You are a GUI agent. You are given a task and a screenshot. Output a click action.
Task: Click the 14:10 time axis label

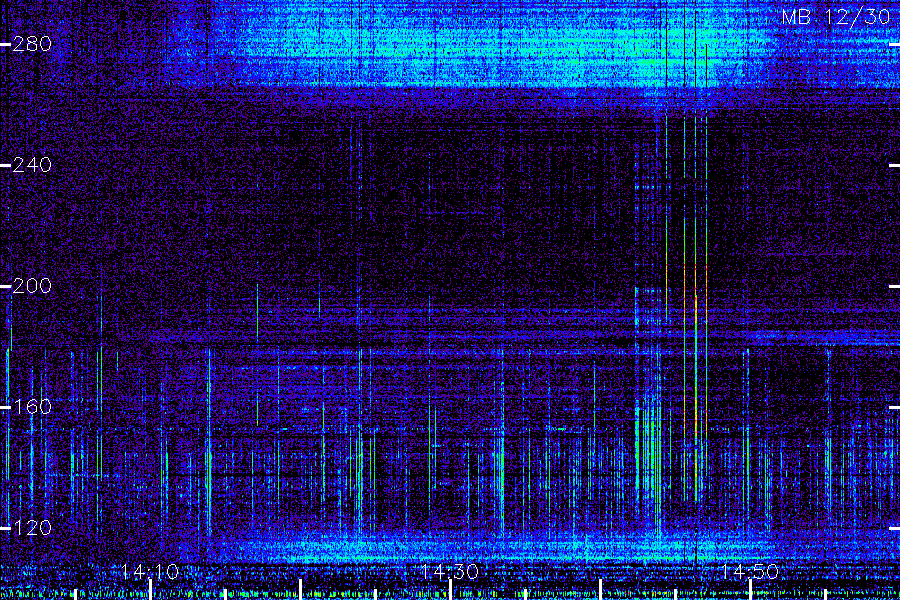pos(150,572)
